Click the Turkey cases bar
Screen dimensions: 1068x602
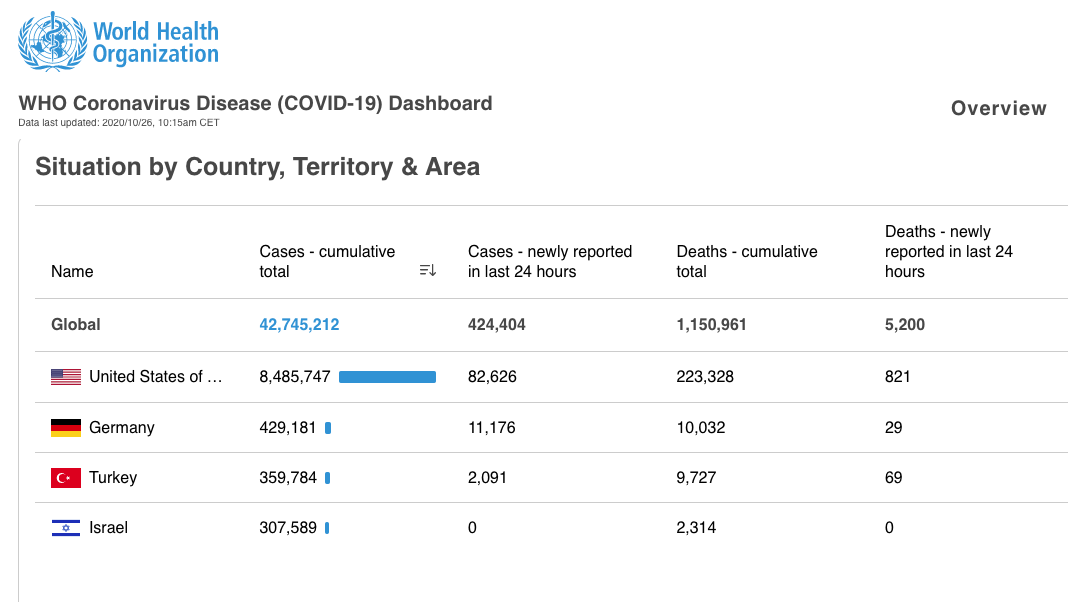[x=328, y=478]
